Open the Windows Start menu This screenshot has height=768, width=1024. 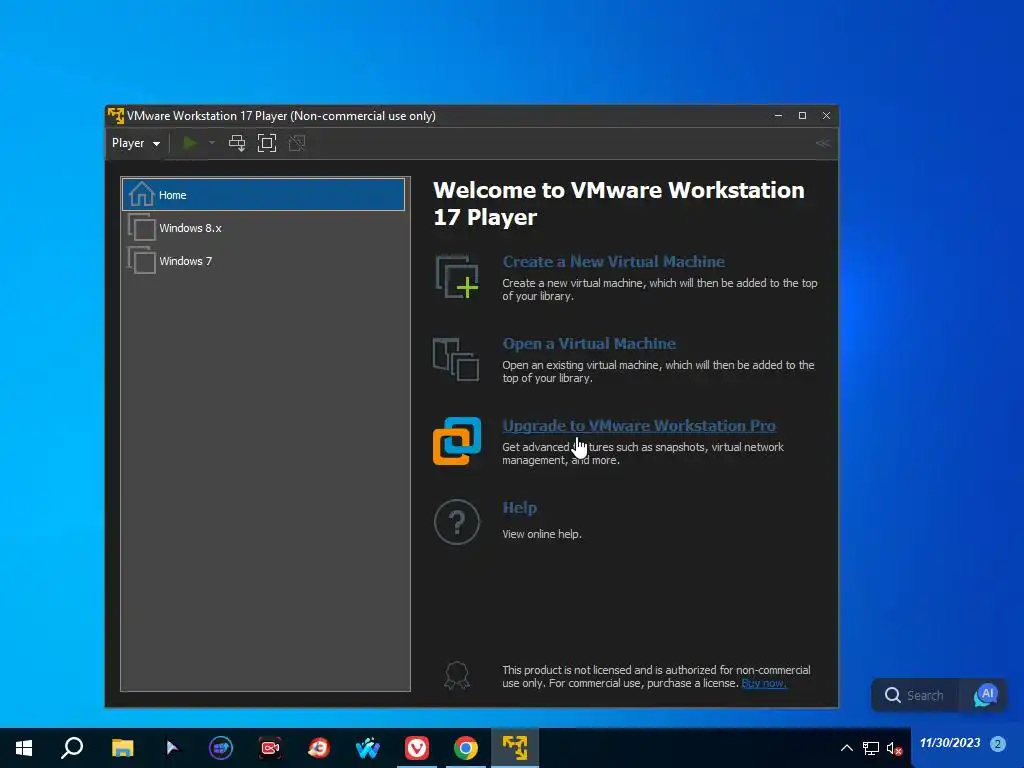[24, 748]
